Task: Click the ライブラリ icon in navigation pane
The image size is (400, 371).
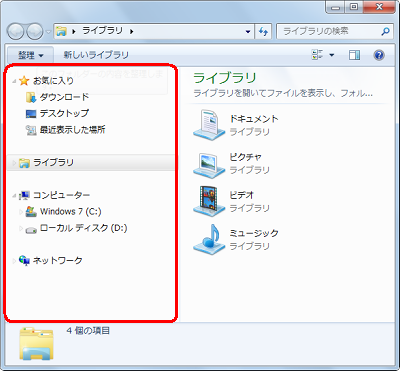Action: [24, 163]
